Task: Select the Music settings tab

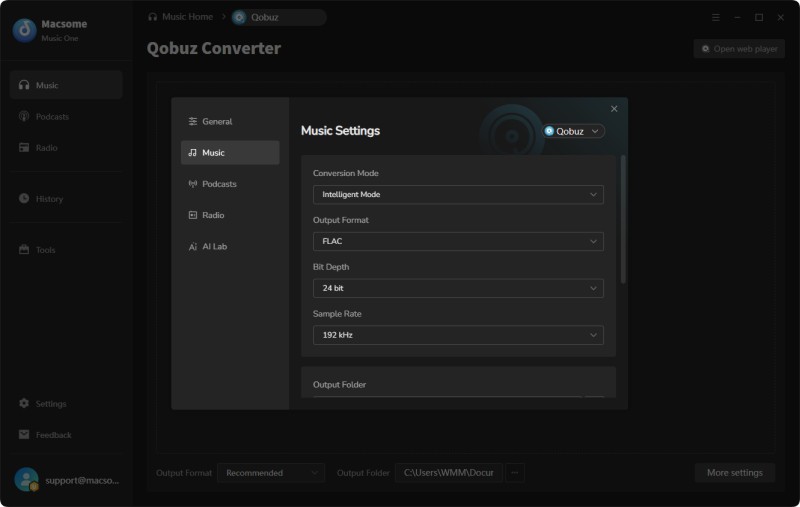Action: coord(230,153)
